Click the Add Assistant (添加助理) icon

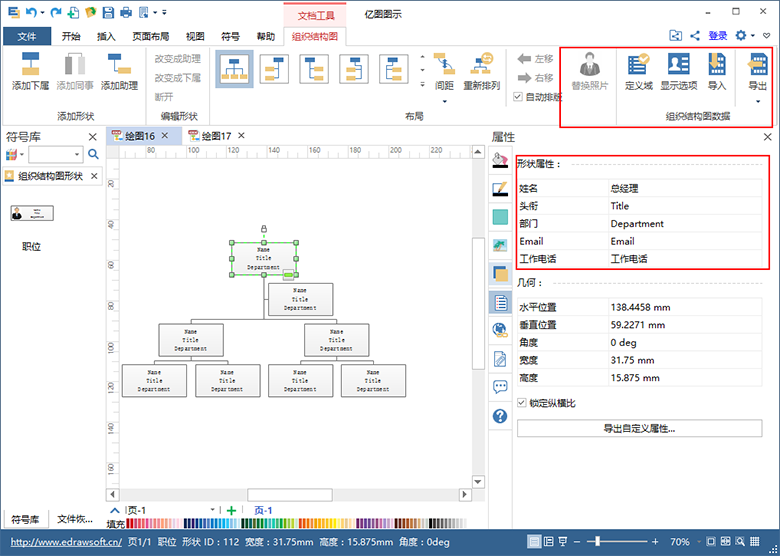click(119, 65)
